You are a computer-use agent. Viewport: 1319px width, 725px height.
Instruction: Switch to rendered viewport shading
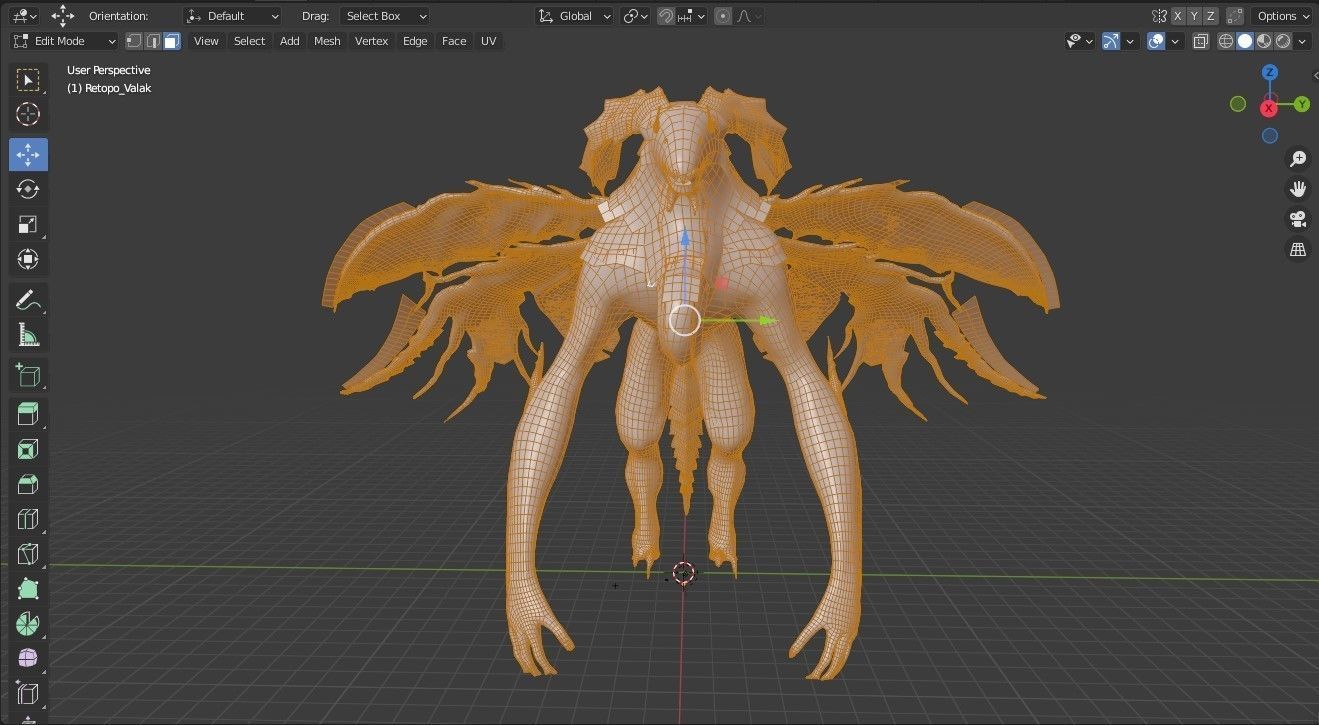click(x=1283, y=41)
